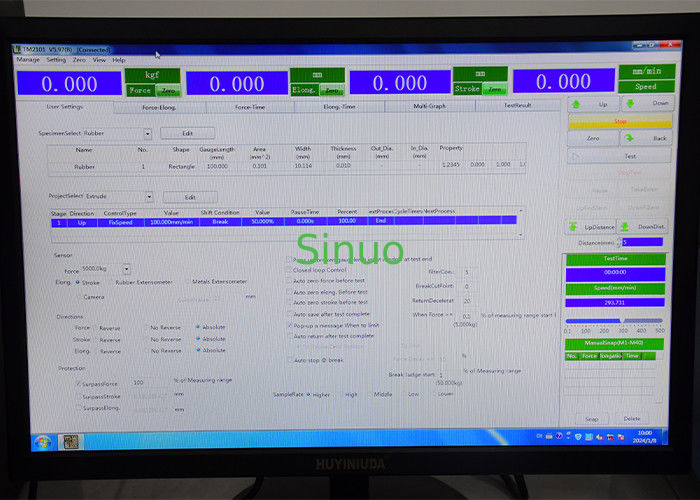The height and width of the screenshot is (500, 700).
Task: Open the Setting menu
Action: pos(56,60)
